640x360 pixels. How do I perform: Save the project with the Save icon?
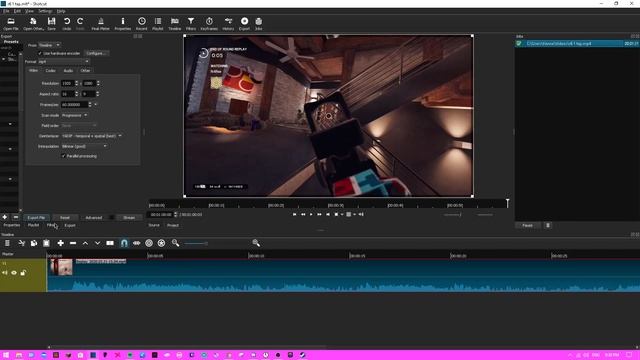click(x=51, y=24)
